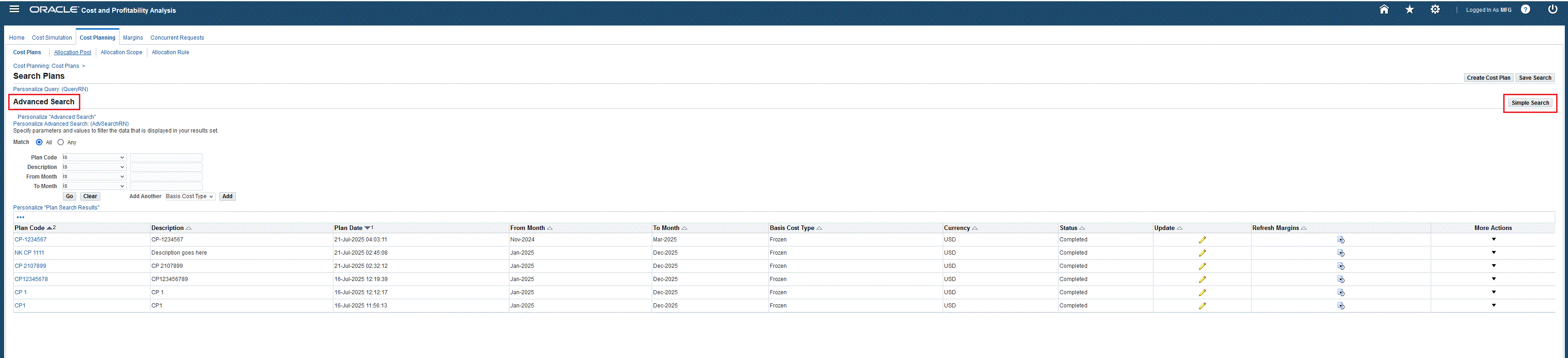Log out using the power icon

pyautogui.click(x=1553, y=9)
